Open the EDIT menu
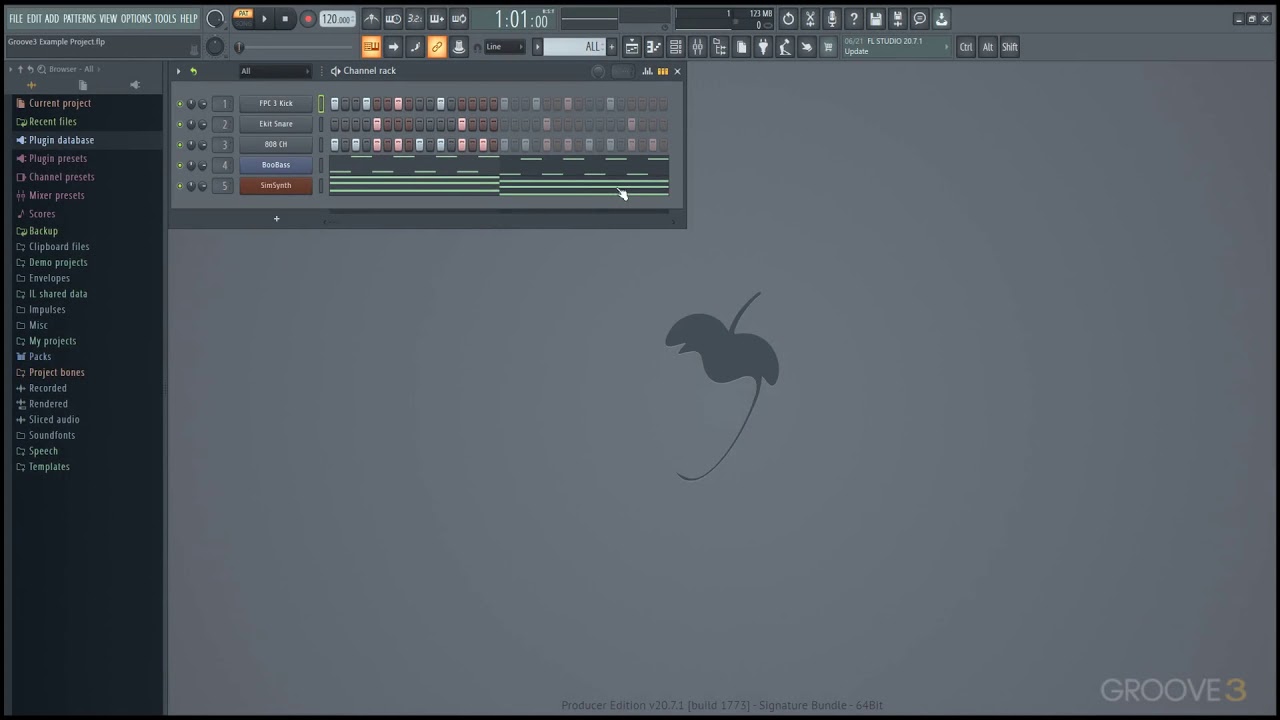1280x720 pixels. pyautogui.click(x=34, y=19)
